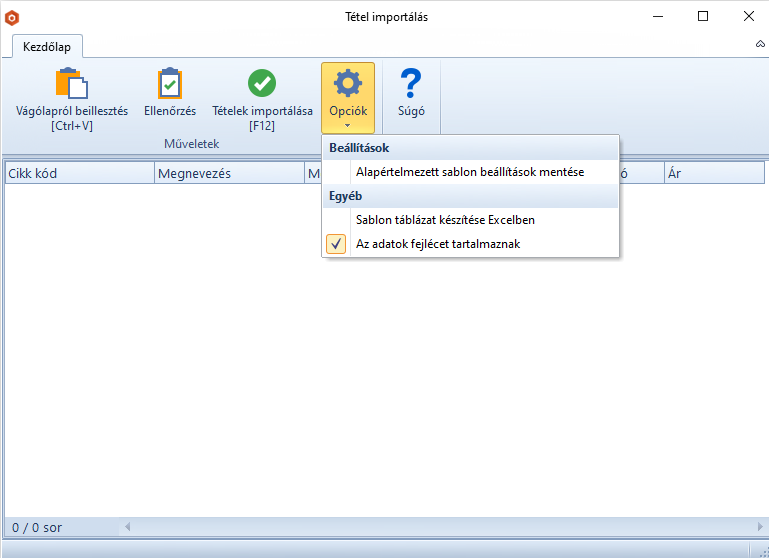Click the Tételek importálása green checkmark

coord(262,84)
